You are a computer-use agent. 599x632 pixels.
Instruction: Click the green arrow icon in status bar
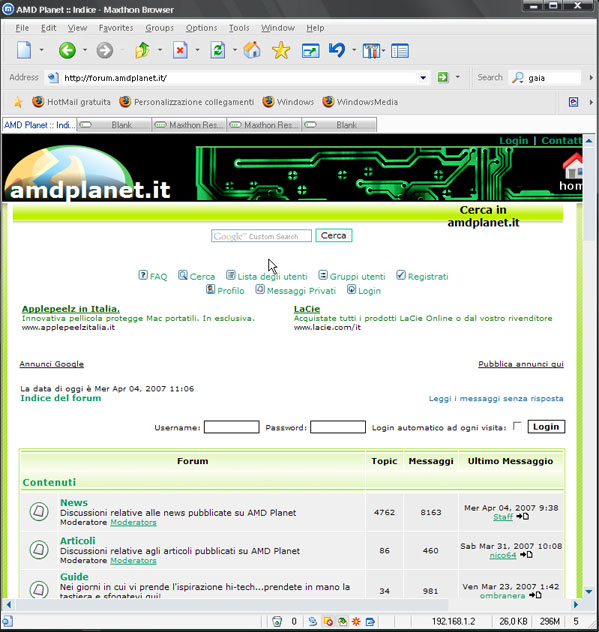[342, 621]
